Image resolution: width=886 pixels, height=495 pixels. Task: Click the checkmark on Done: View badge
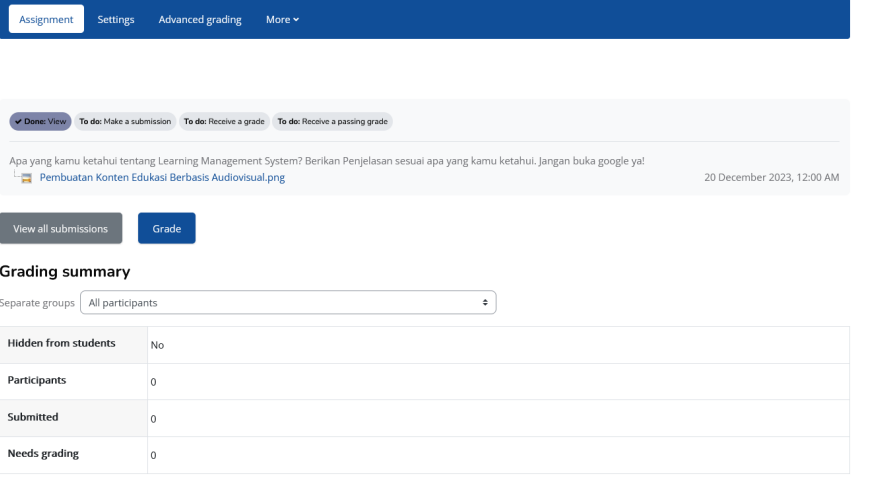coord(18,121)
